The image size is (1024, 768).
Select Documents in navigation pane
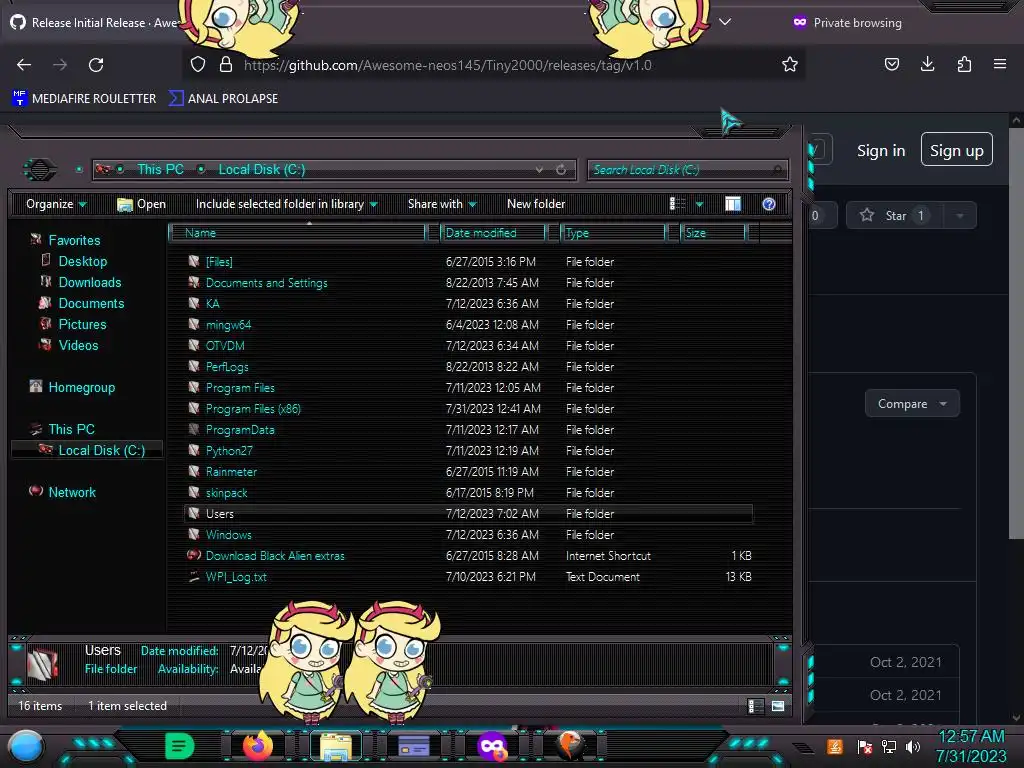[x=91, y=304]
